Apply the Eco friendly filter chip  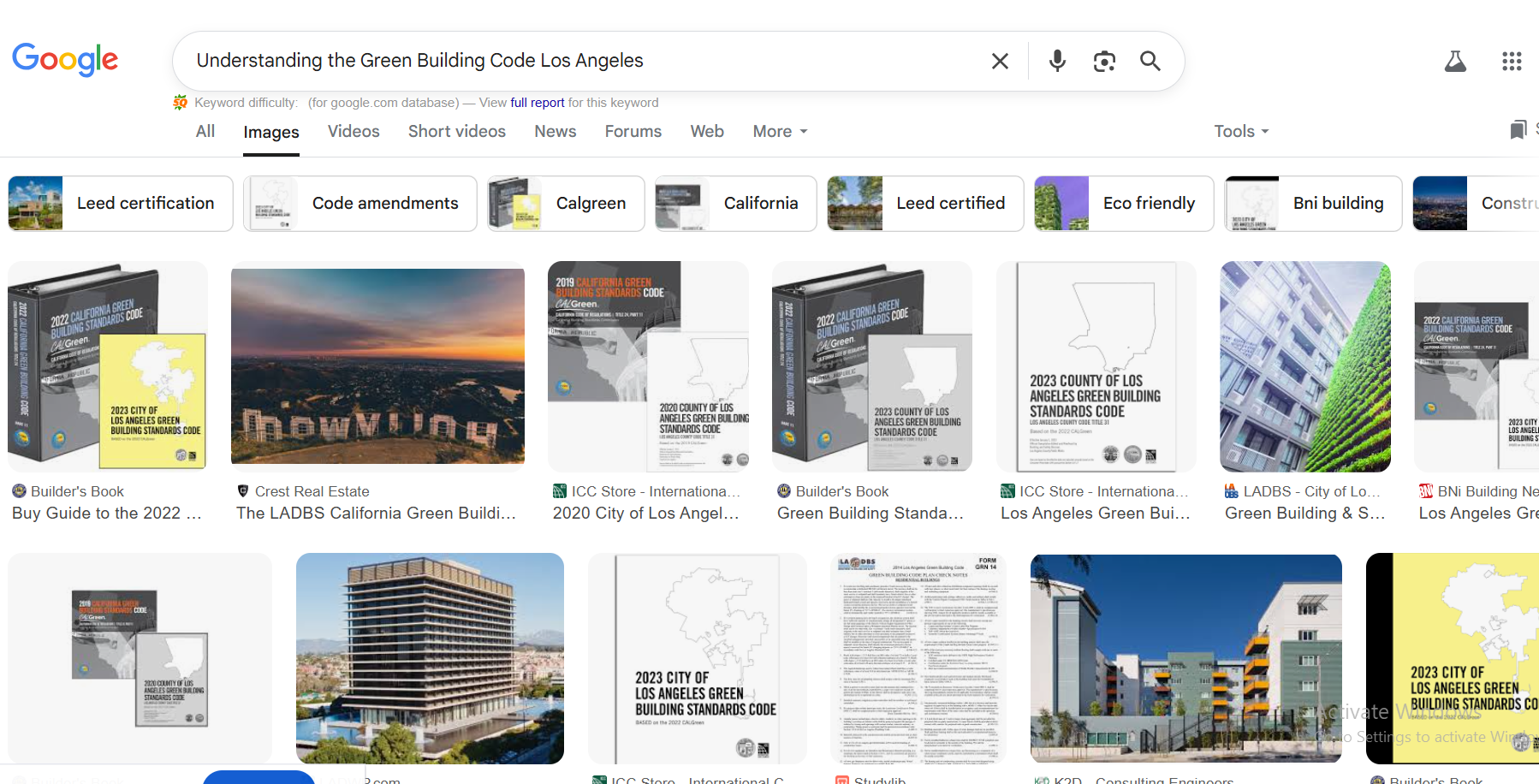(1123, 204)
